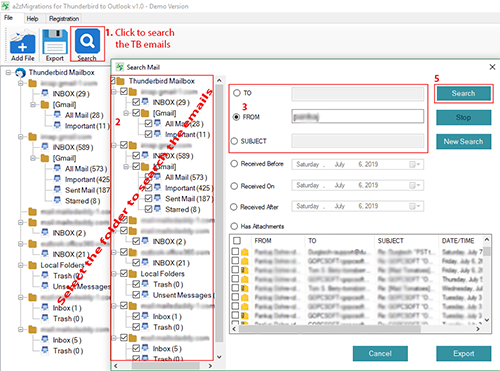Click the Export button at the dialog bottom
The height and width of the screenshot is (371, 500).
coord(464,353)
